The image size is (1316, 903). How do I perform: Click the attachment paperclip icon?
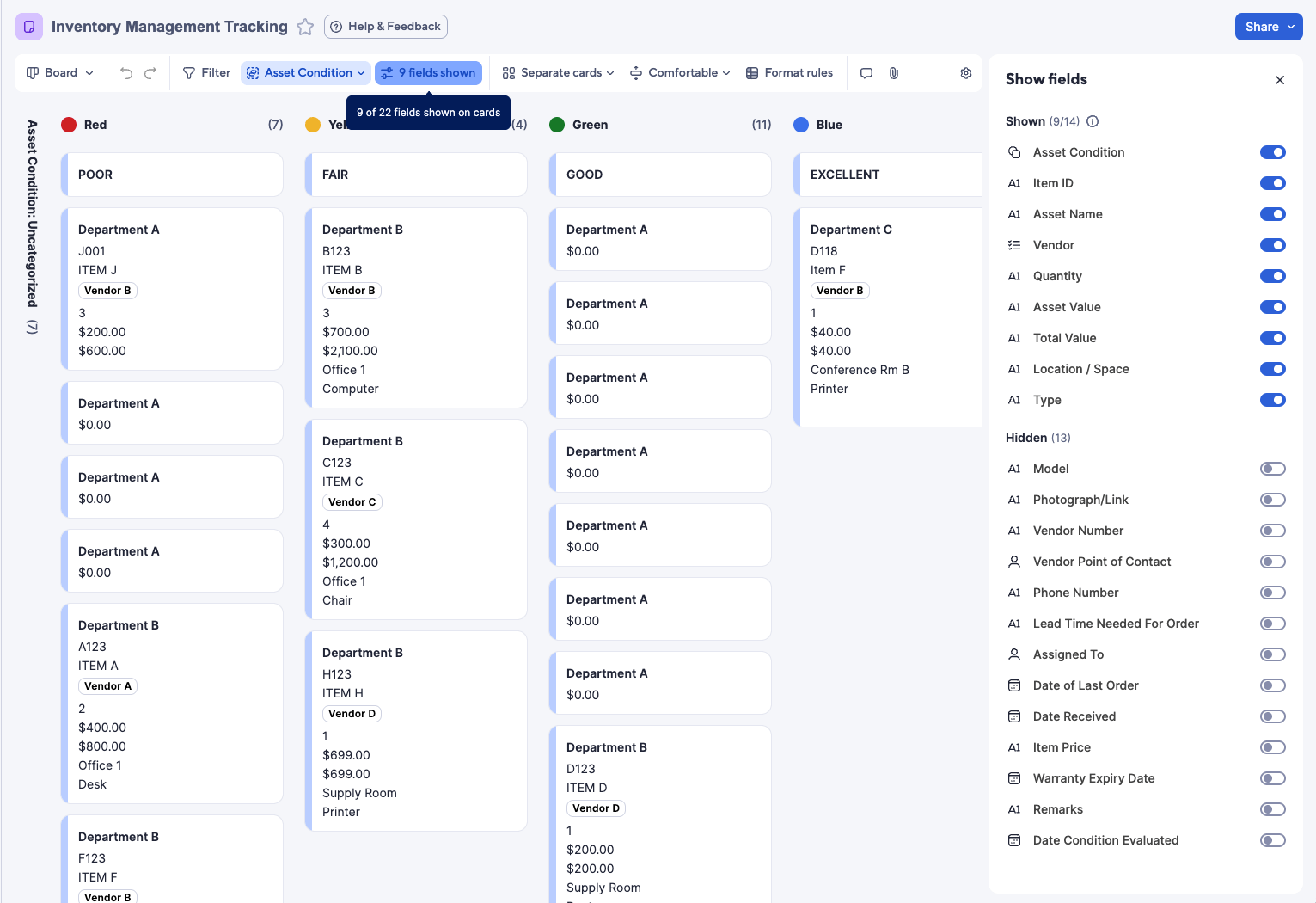[894, 72]
